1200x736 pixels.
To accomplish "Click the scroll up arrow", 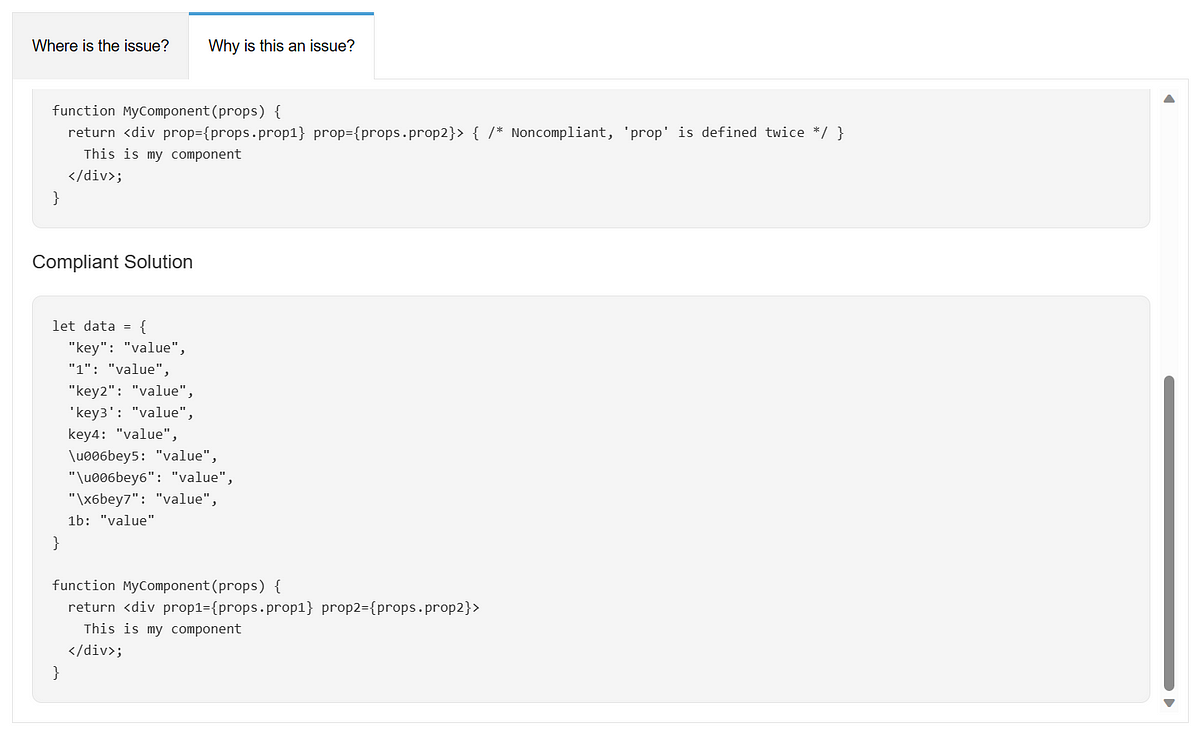I will (1168, 98).
